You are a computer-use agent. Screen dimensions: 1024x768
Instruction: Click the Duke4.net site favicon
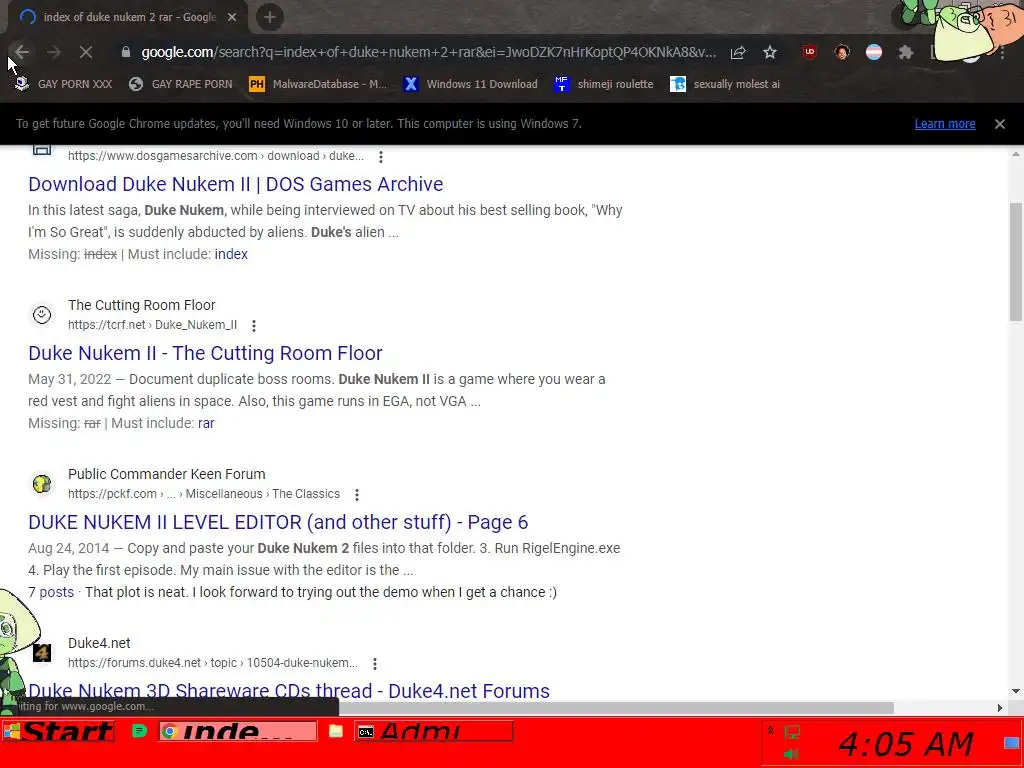point(42,653)
